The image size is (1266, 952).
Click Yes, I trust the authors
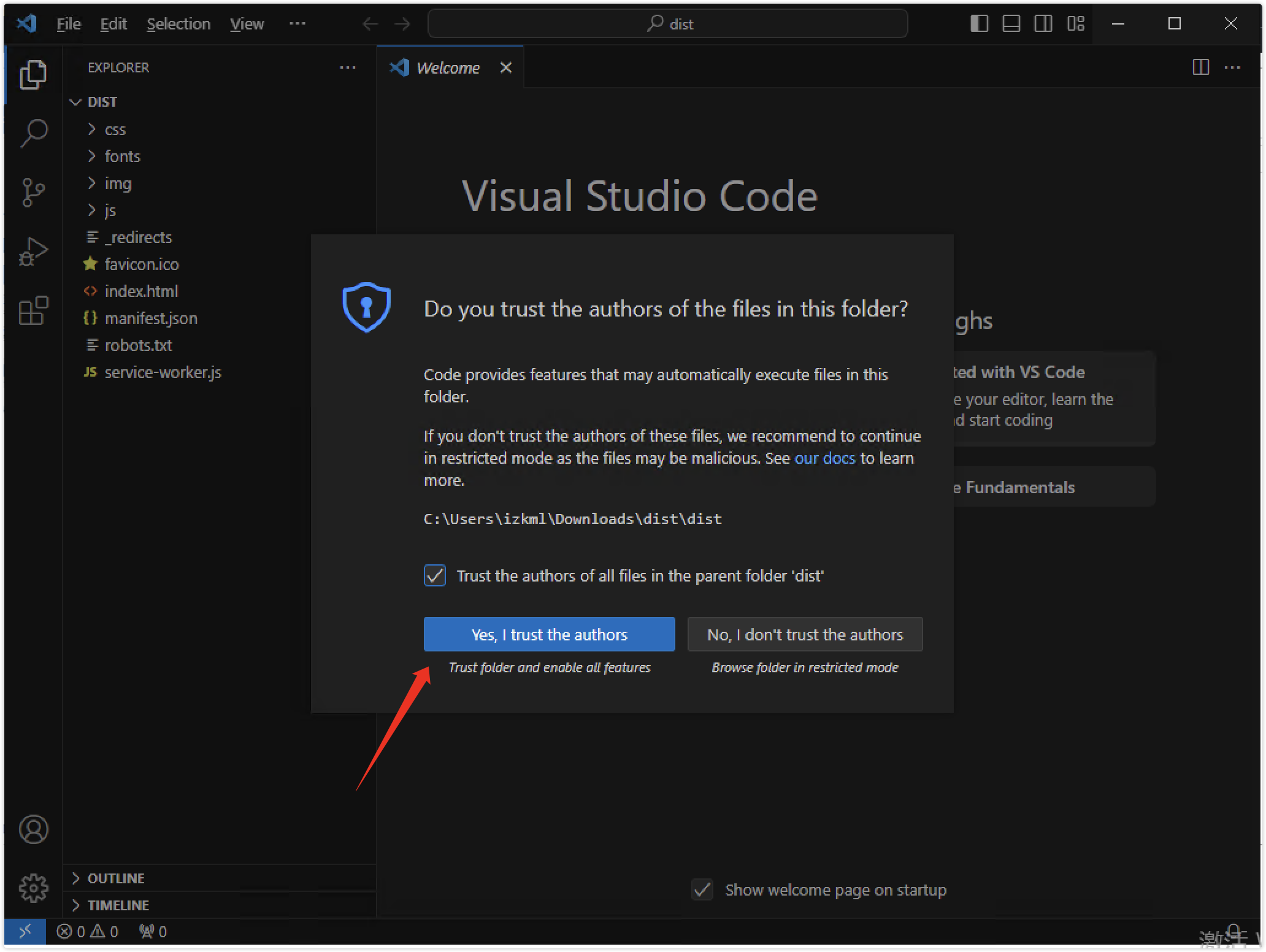coord(549,634)
